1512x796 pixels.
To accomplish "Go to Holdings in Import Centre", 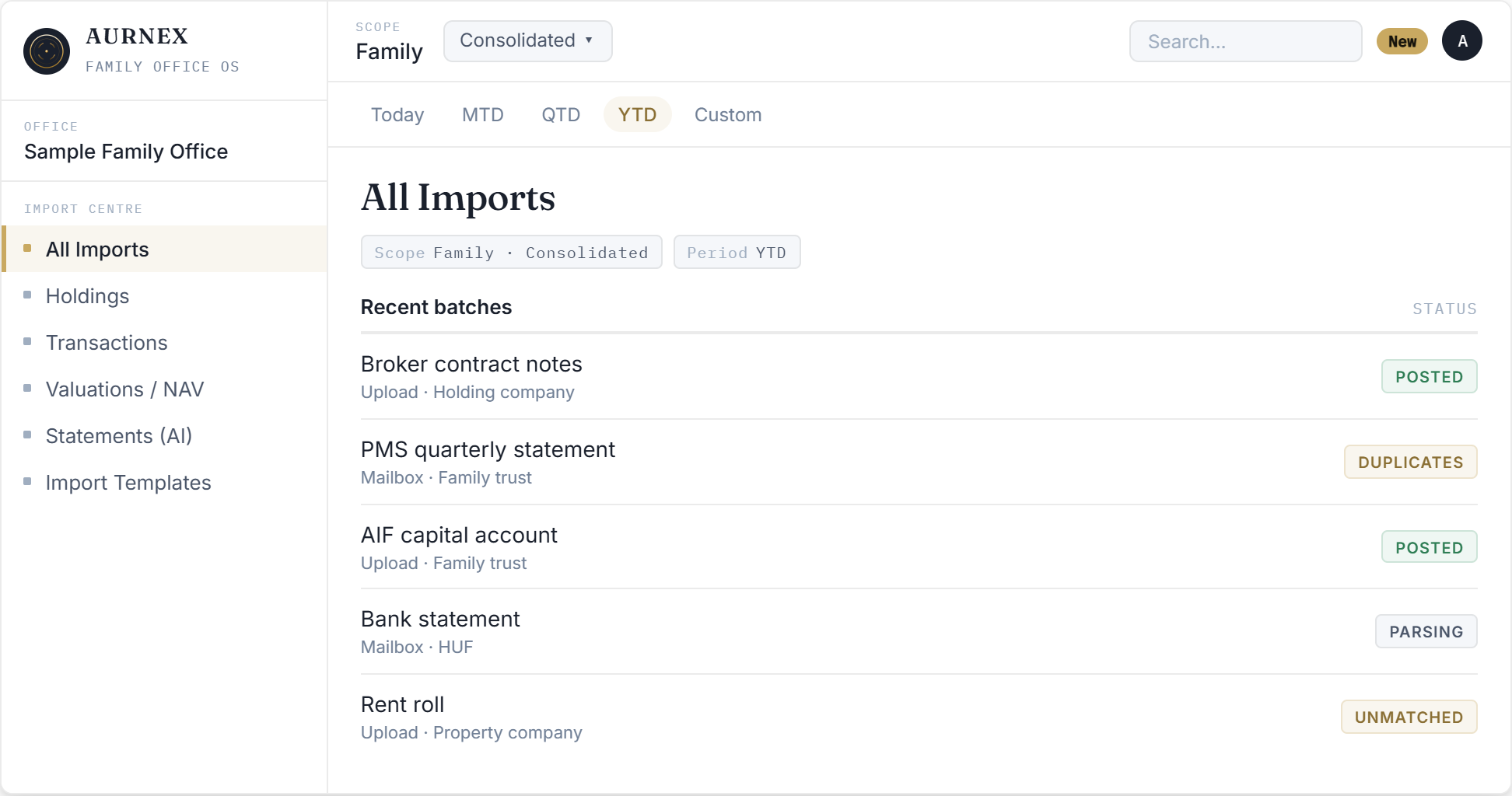I will coord(165,295).
